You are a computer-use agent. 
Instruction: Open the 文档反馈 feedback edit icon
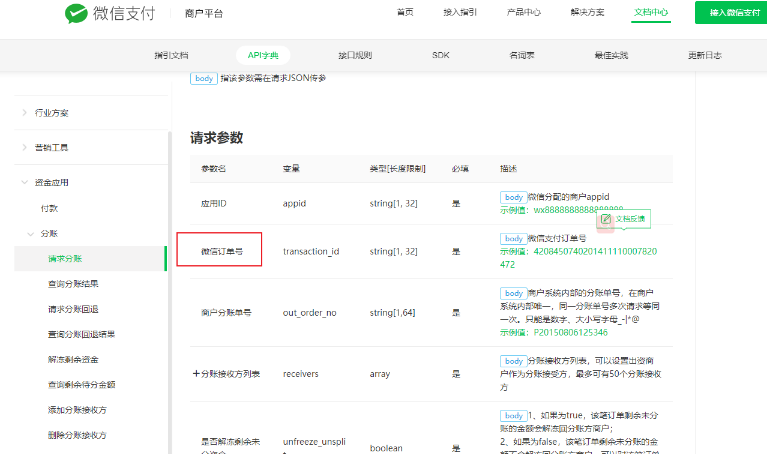coord(606,219)
